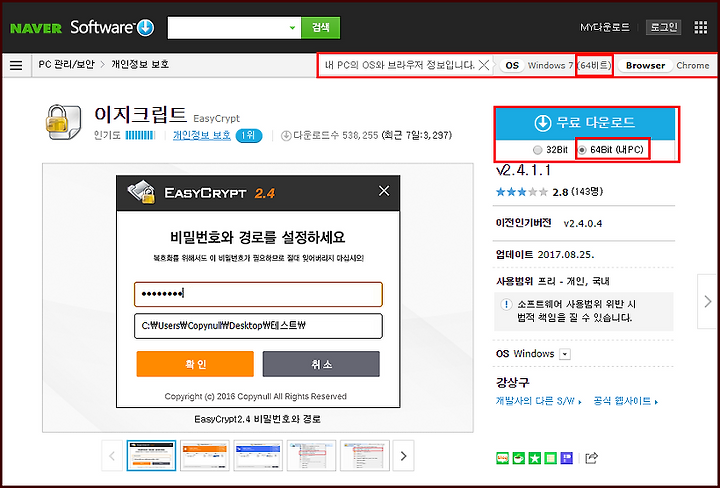Share to Naver Blog icon

(502, 458)
